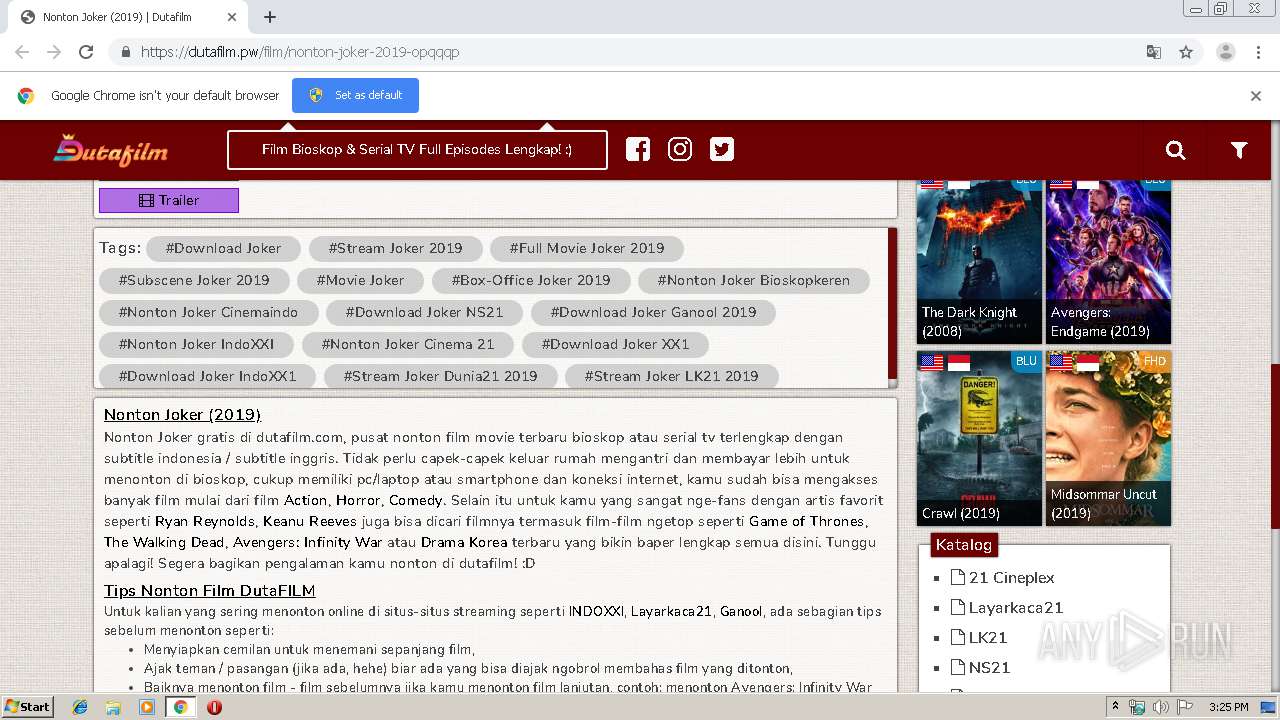Open tag #Nonton Joker IndoXXI
Image resolution: width=1280 pixels, height=720 pixels.
(x=197, y=344)
